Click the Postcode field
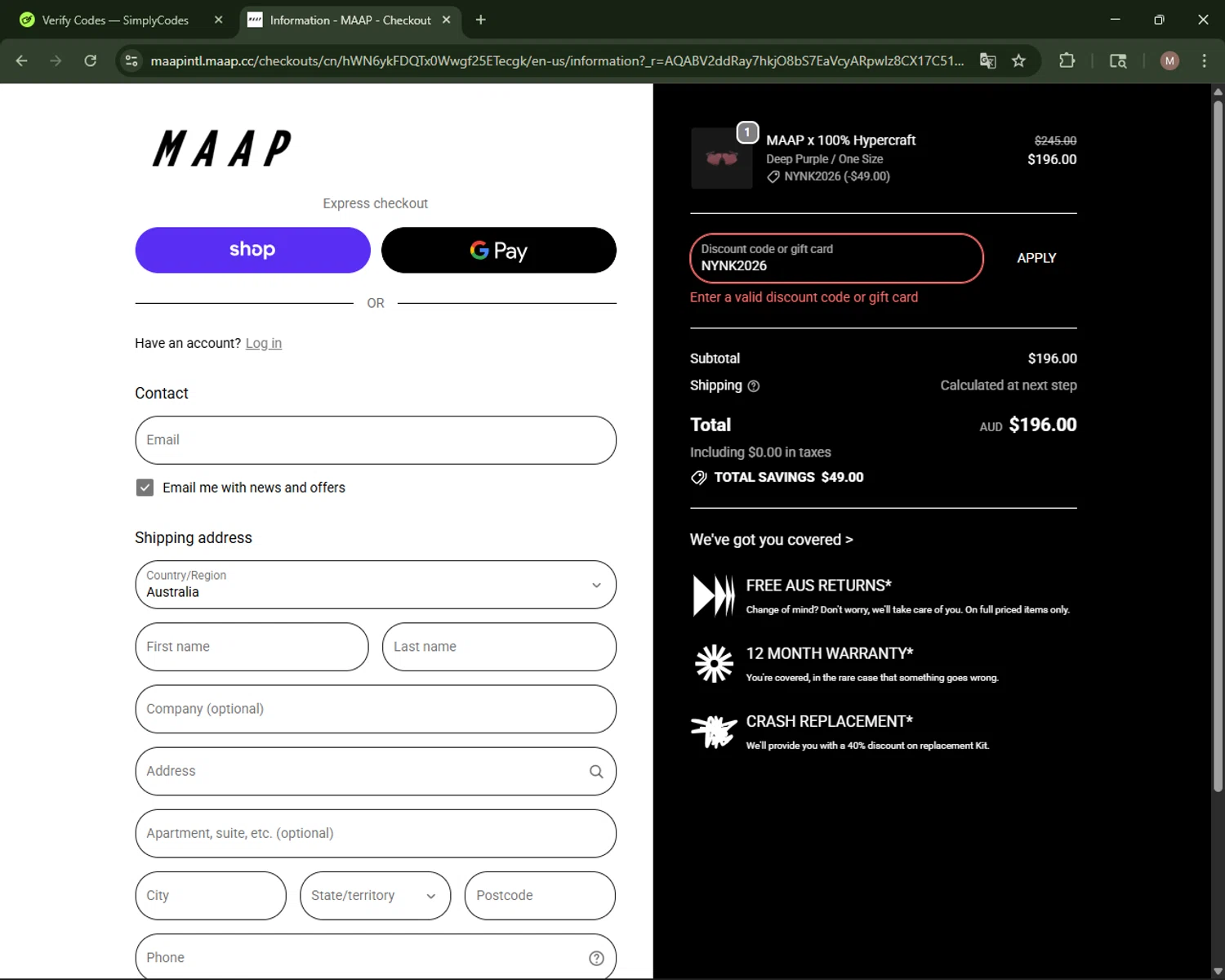The height and width of the screenshot is (980, 1225). [x=540, y=896]
